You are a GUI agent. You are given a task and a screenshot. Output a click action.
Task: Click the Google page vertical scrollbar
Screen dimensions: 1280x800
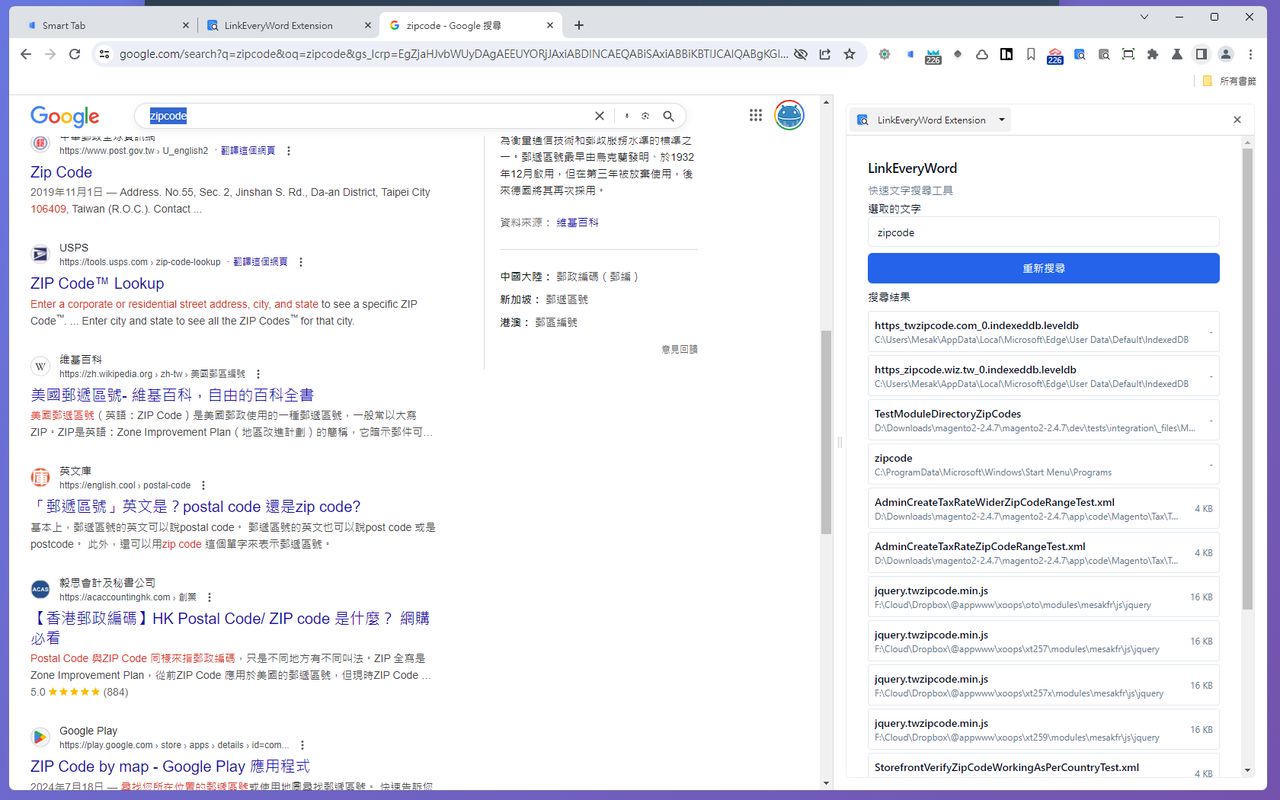point(826,430)
